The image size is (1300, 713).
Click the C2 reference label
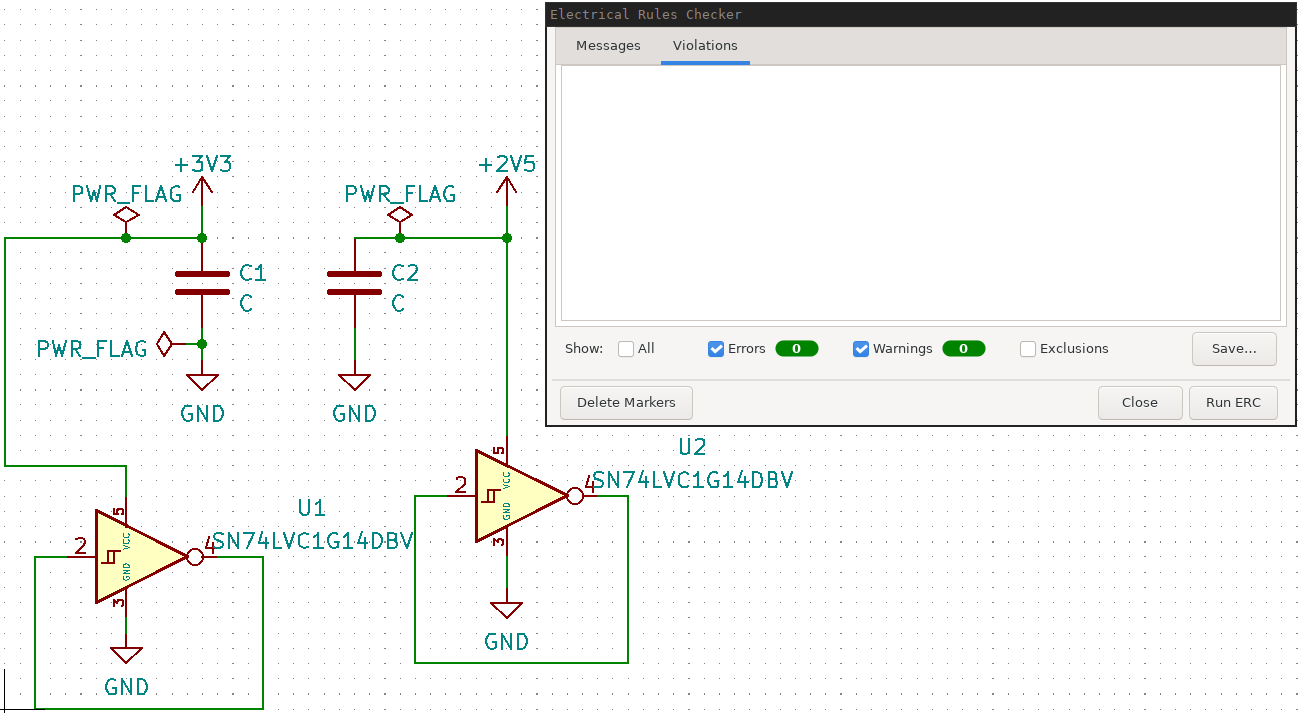[x=405, y=273]
